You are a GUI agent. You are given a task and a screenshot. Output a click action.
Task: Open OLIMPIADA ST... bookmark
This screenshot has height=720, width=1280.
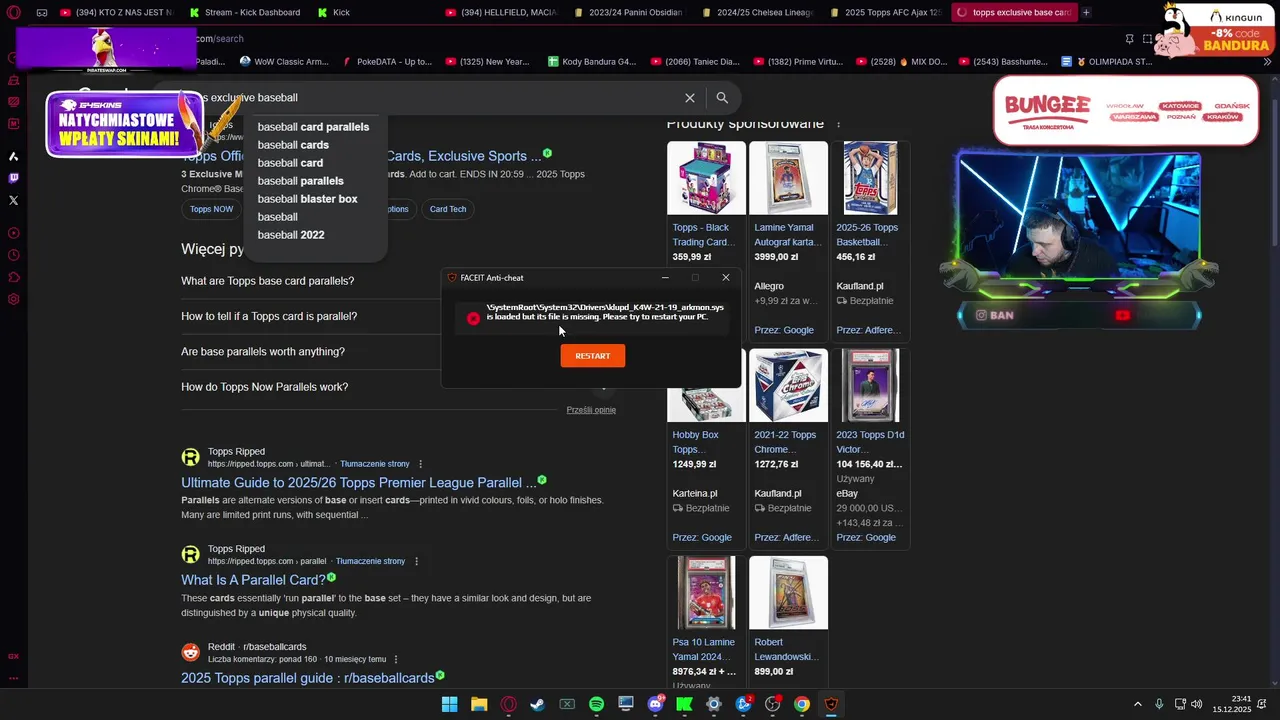(1107, 62)
